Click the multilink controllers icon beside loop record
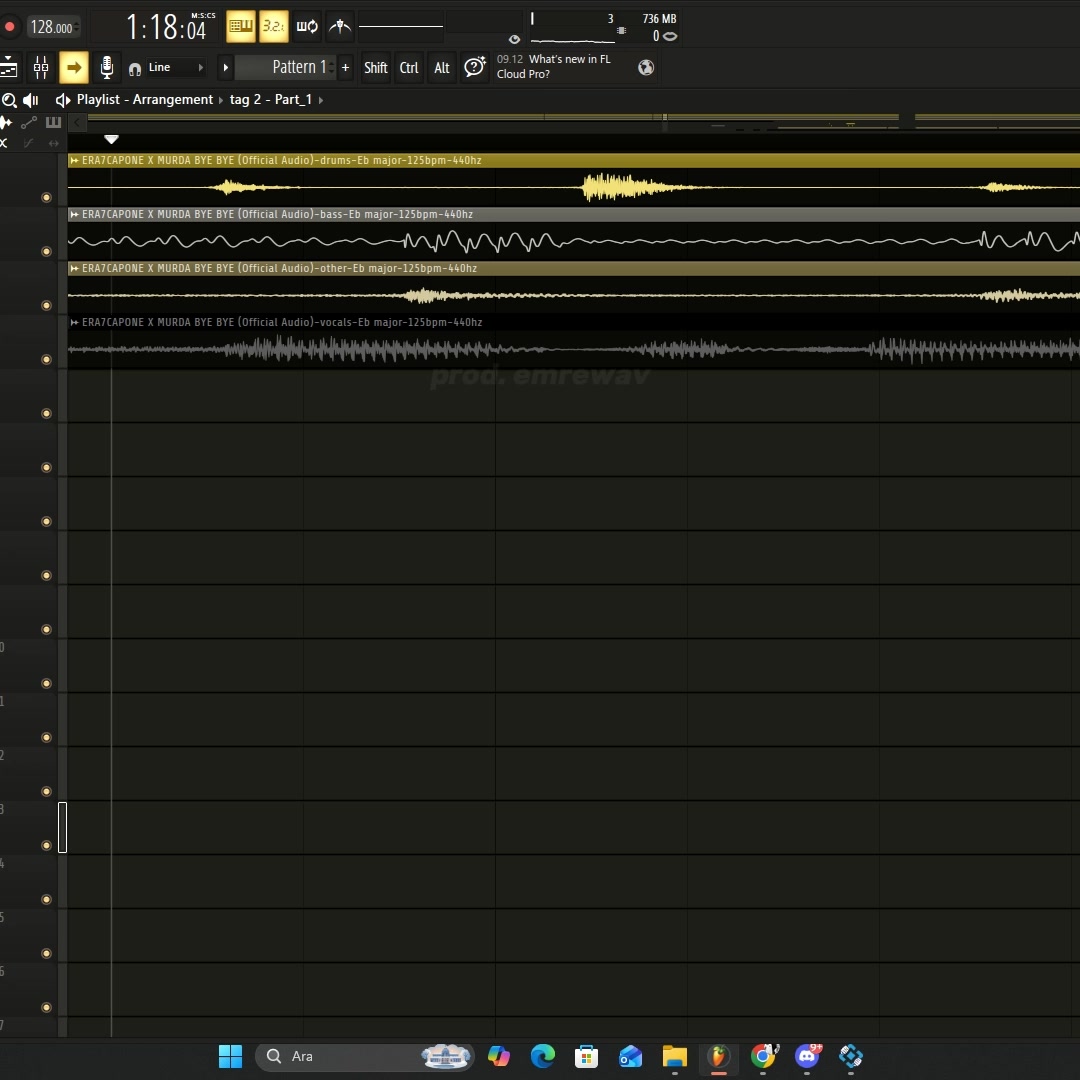The image size is (1080, 1080). (x=340, y=26)
